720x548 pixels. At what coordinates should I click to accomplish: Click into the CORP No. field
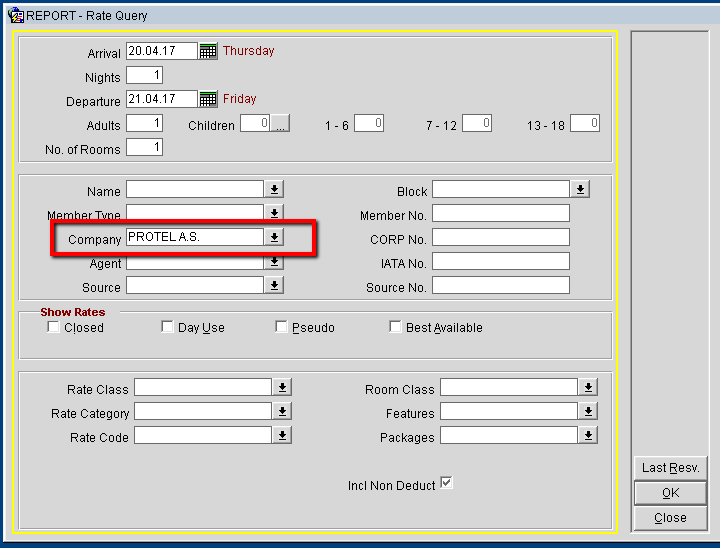tap(501, 237)
